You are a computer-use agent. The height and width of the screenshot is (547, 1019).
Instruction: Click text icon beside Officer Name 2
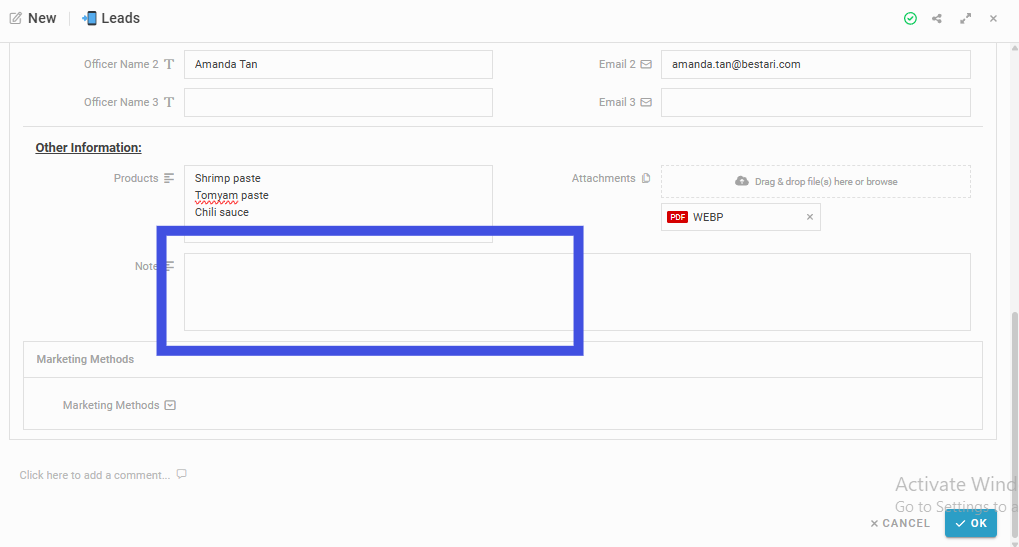coord(169,64)
